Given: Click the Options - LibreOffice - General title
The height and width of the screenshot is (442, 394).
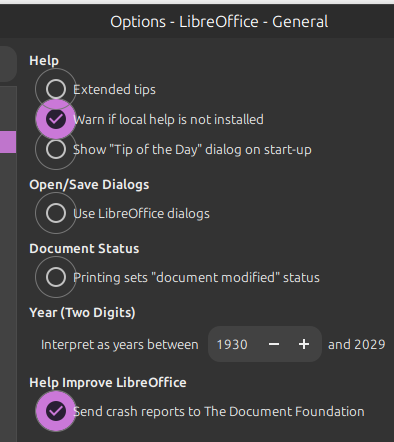Looking at the screenshot, I should tap(219, 22).
